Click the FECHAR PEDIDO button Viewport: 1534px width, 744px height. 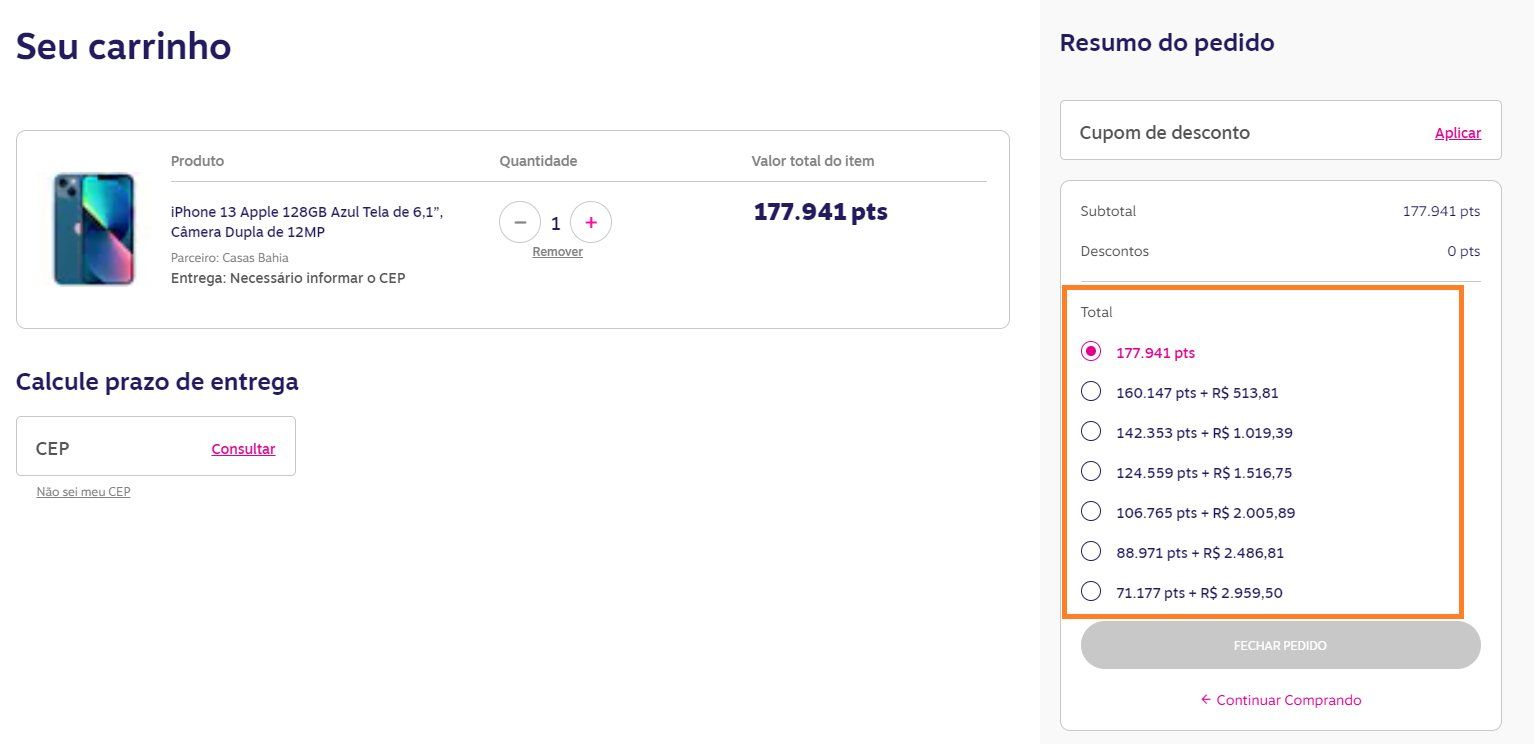coord(1281,645)
